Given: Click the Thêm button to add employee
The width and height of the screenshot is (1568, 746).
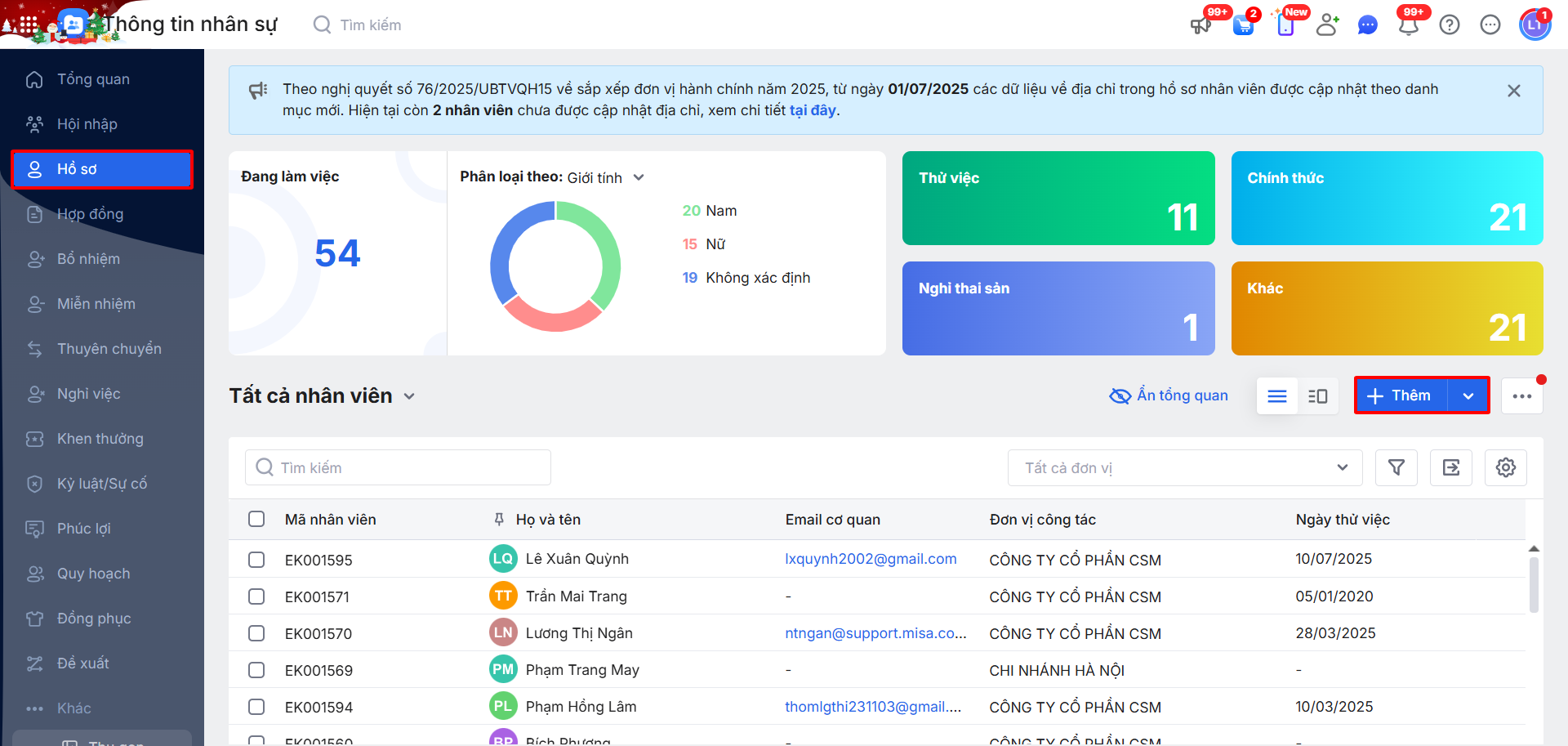Looking at the screenshot, I should (1401, 396).
